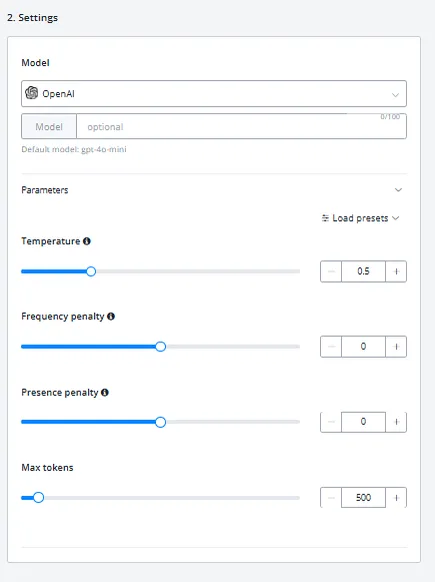Viewport: 435px width, 582px height.
Task: Decrease Temperature with the minus button
Action: (x=331, y=271)
